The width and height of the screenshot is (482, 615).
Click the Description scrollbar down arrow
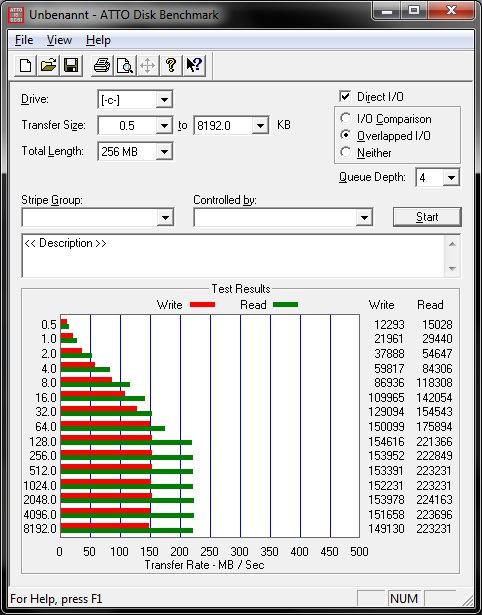[452, 268]
